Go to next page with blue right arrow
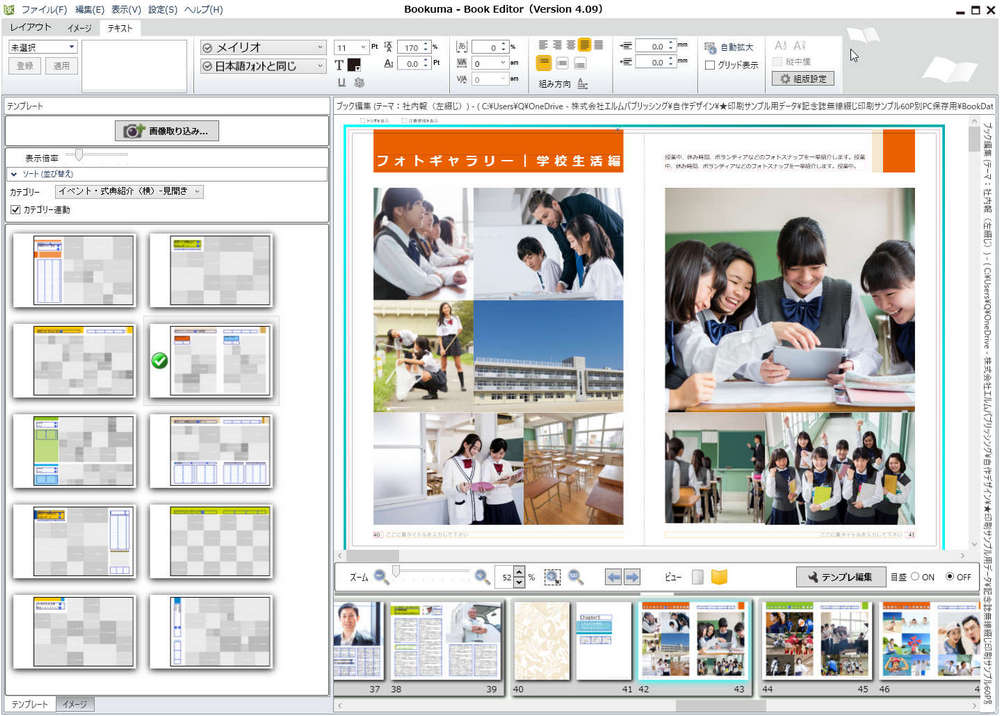 tap(632, 577)
